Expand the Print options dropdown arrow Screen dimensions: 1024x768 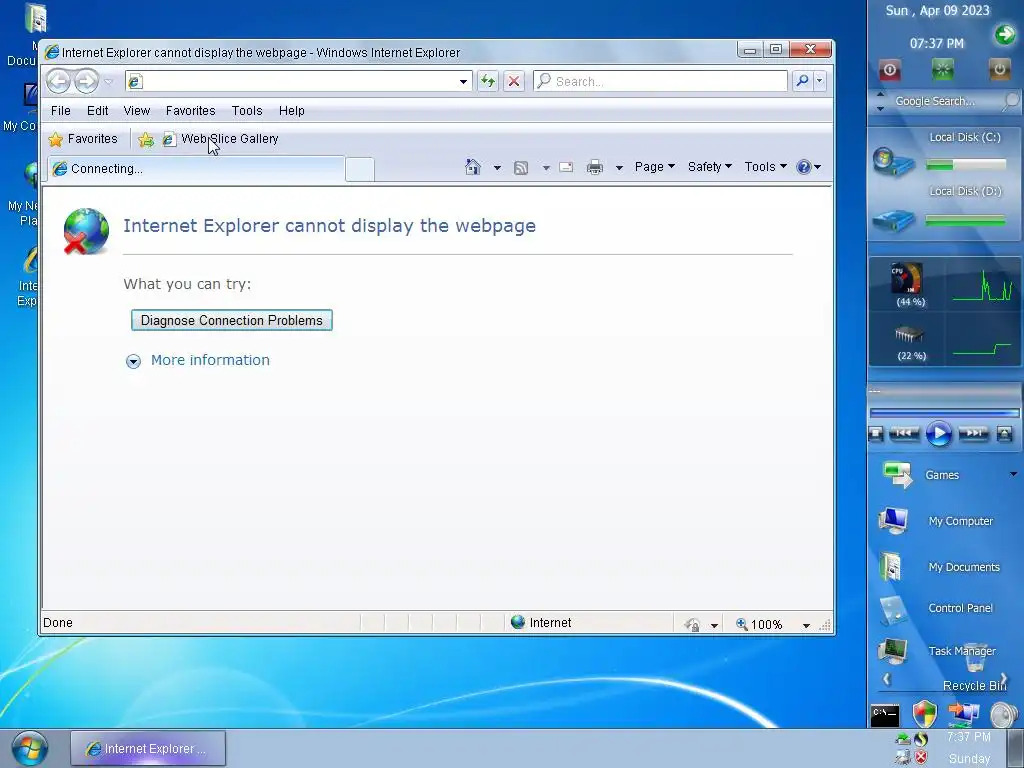[619, 168]
